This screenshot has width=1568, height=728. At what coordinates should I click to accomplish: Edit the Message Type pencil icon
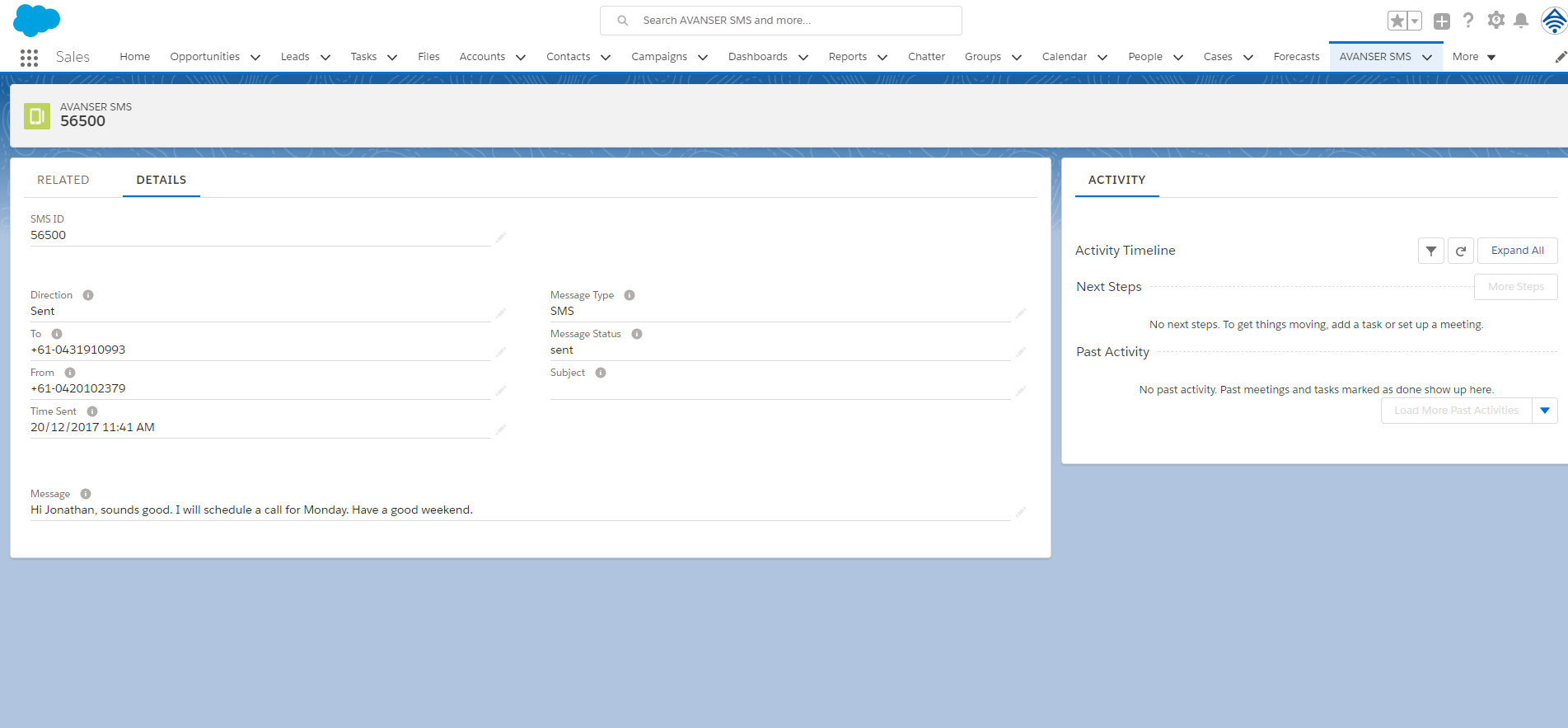tap(1021, 313)
